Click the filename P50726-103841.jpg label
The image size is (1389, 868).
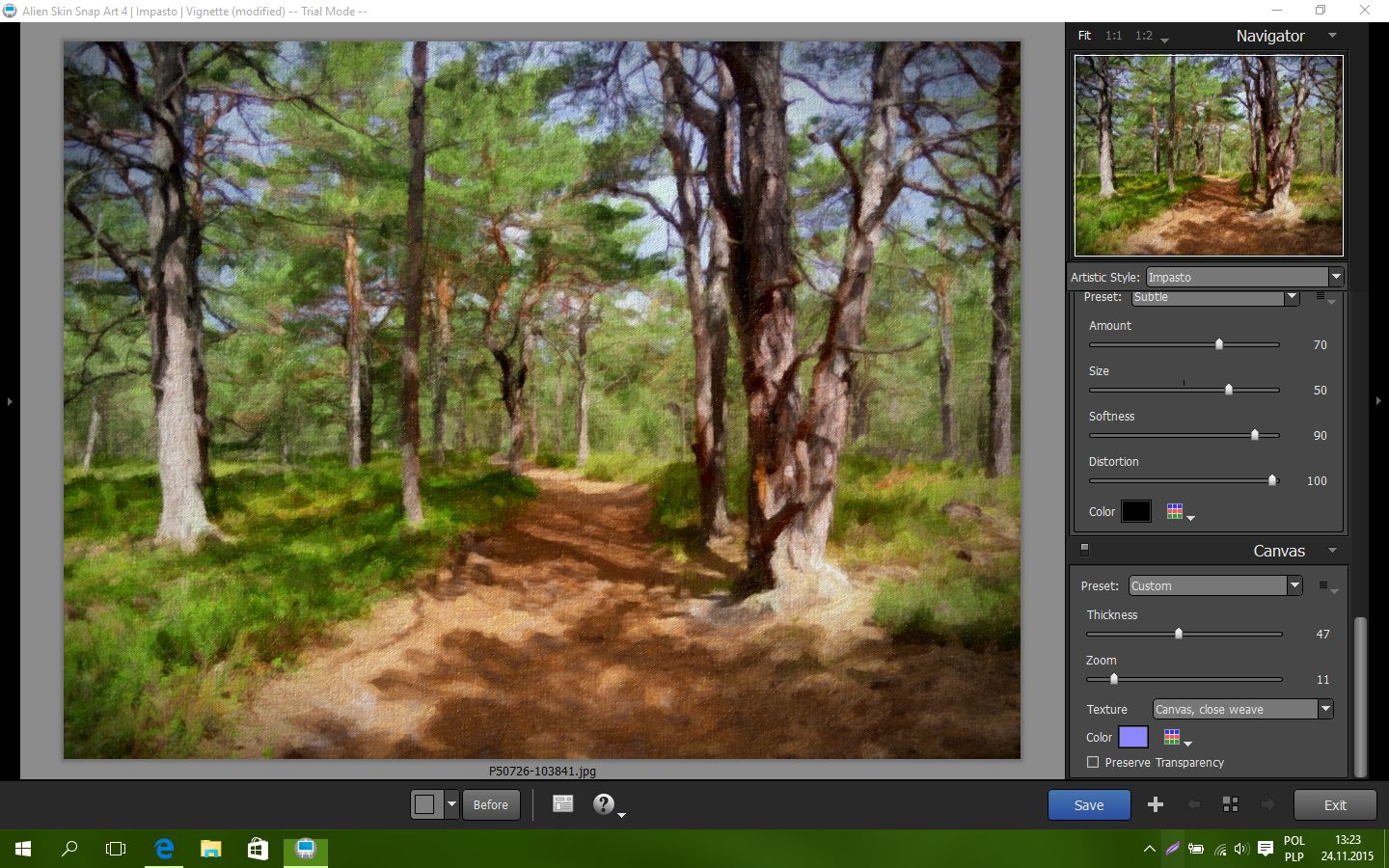tap(542, 771)
